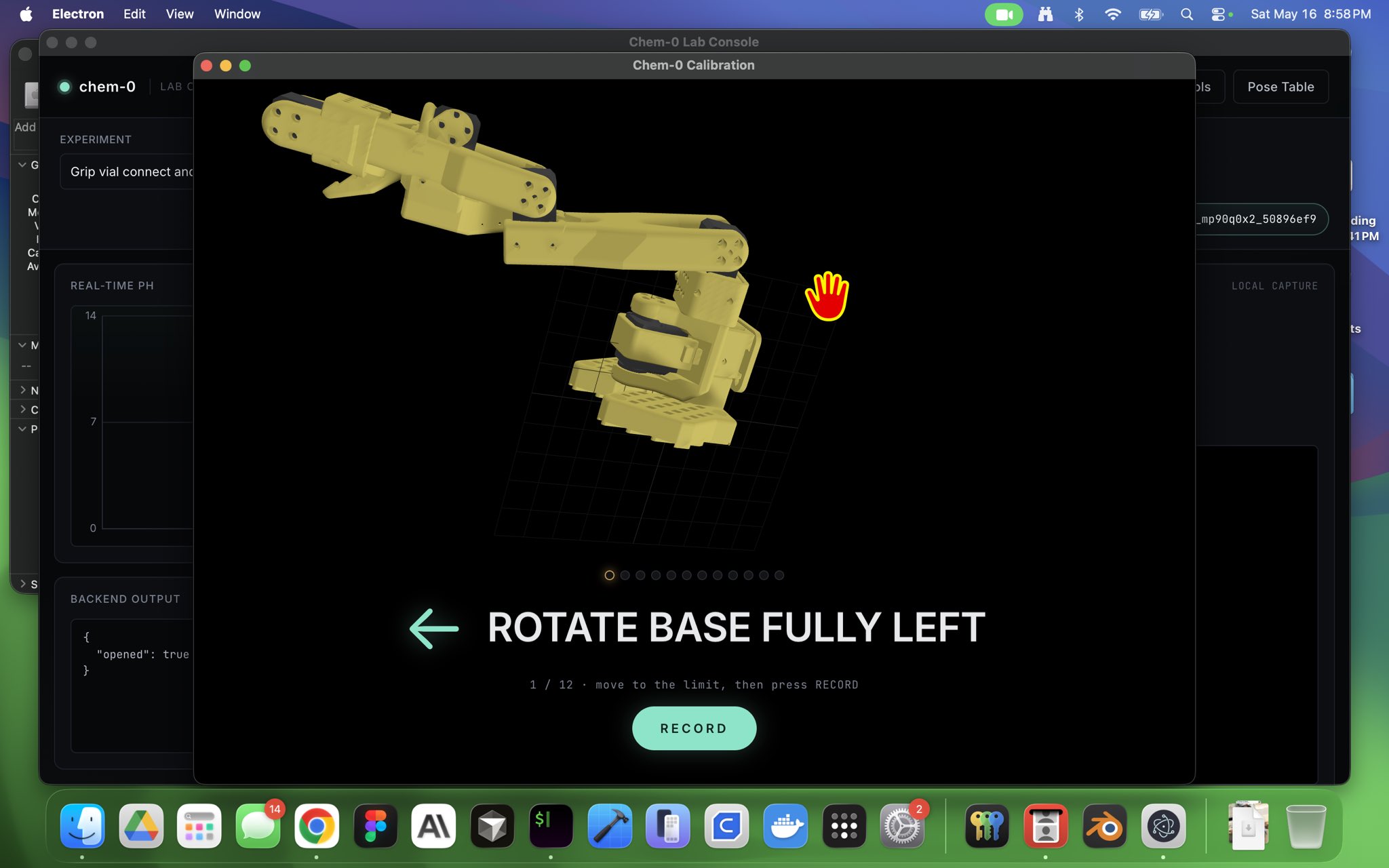Open the $| terminal icon in Dock

(551, 826)
